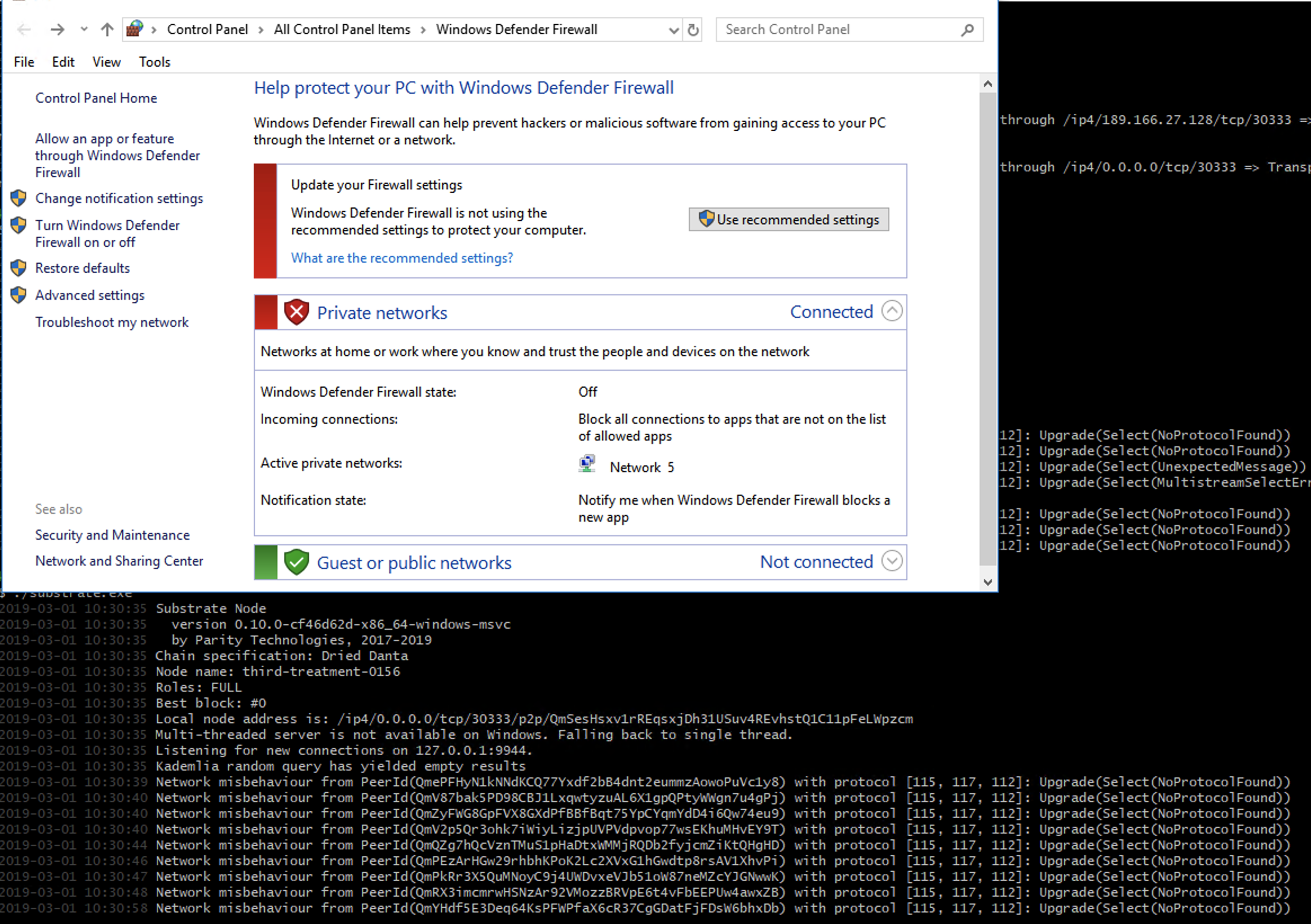
Task: Select All Control Panel Items breadcrumb
Action: click(x=342, y=29)
